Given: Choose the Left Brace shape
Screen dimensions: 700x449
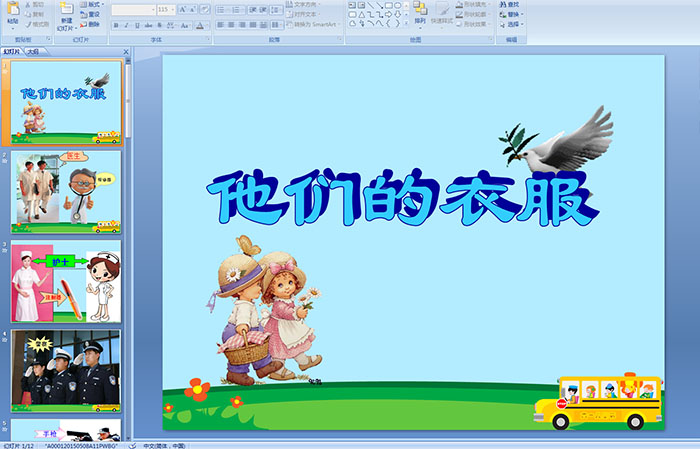Looking at the screenshot, I should [388, 23].
